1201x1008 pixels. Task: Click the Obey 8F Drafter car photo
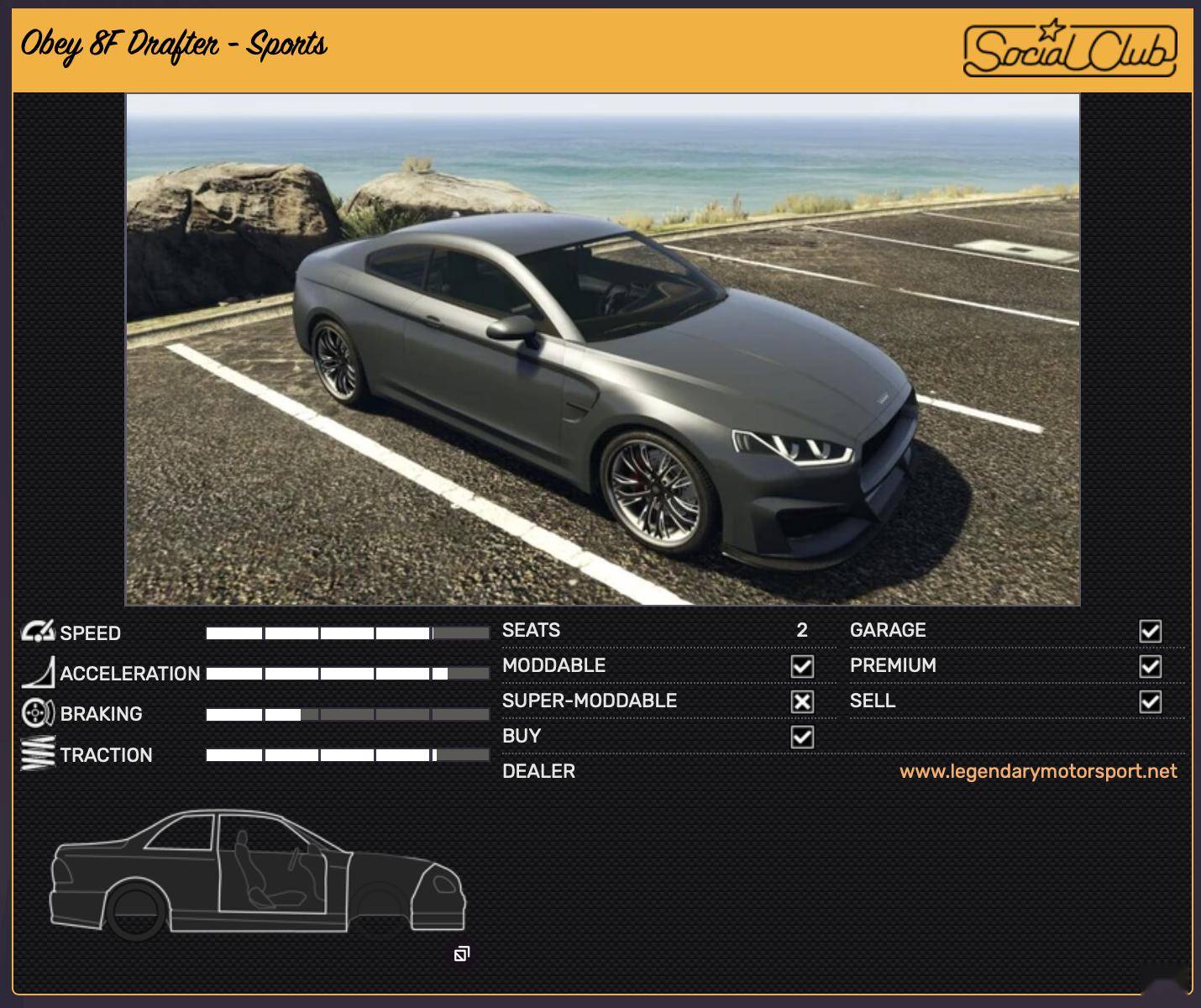pos(602,349)
